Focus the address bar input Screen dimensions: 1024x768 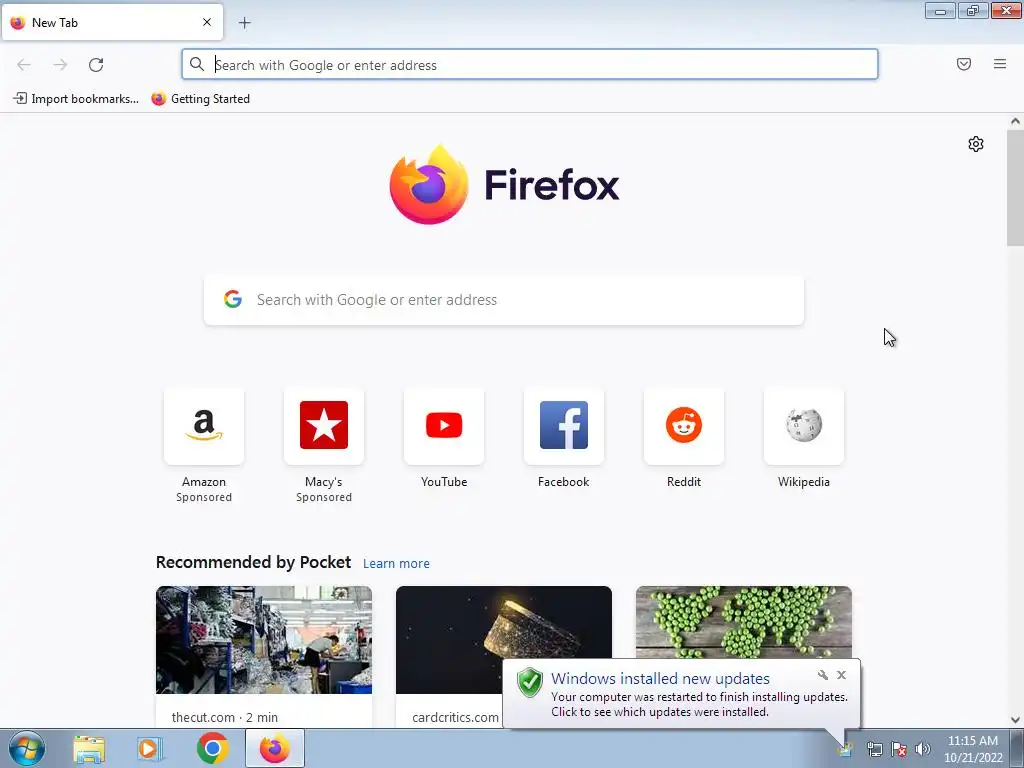(x=530, y=65)
